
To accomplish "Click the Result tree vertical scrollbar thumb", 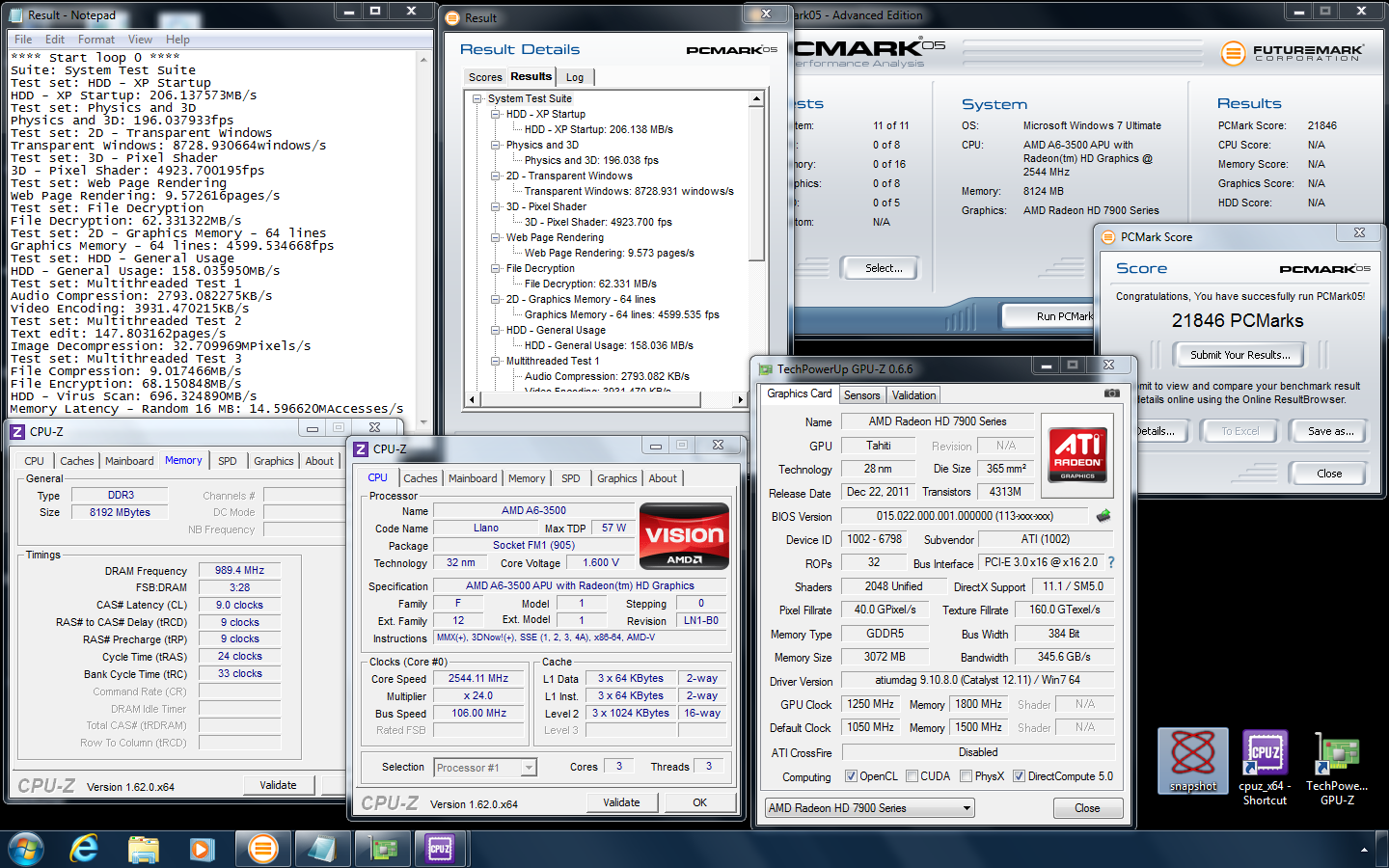I will [757, 183].
